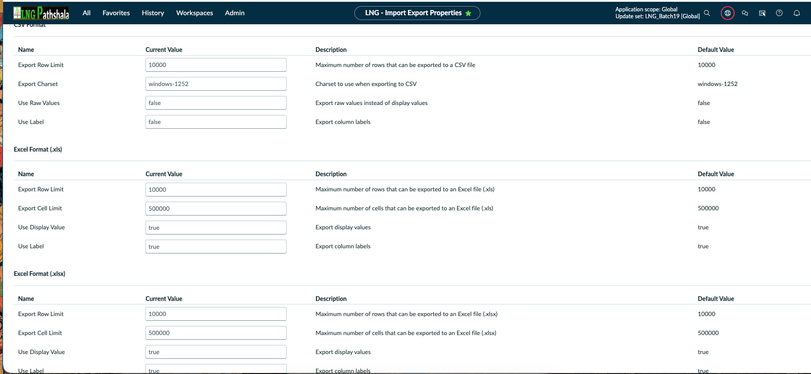This screenshot has height=374, width=811.
Task: Click the Current Value column header in CSV table
Action: (x=164, y=50)
